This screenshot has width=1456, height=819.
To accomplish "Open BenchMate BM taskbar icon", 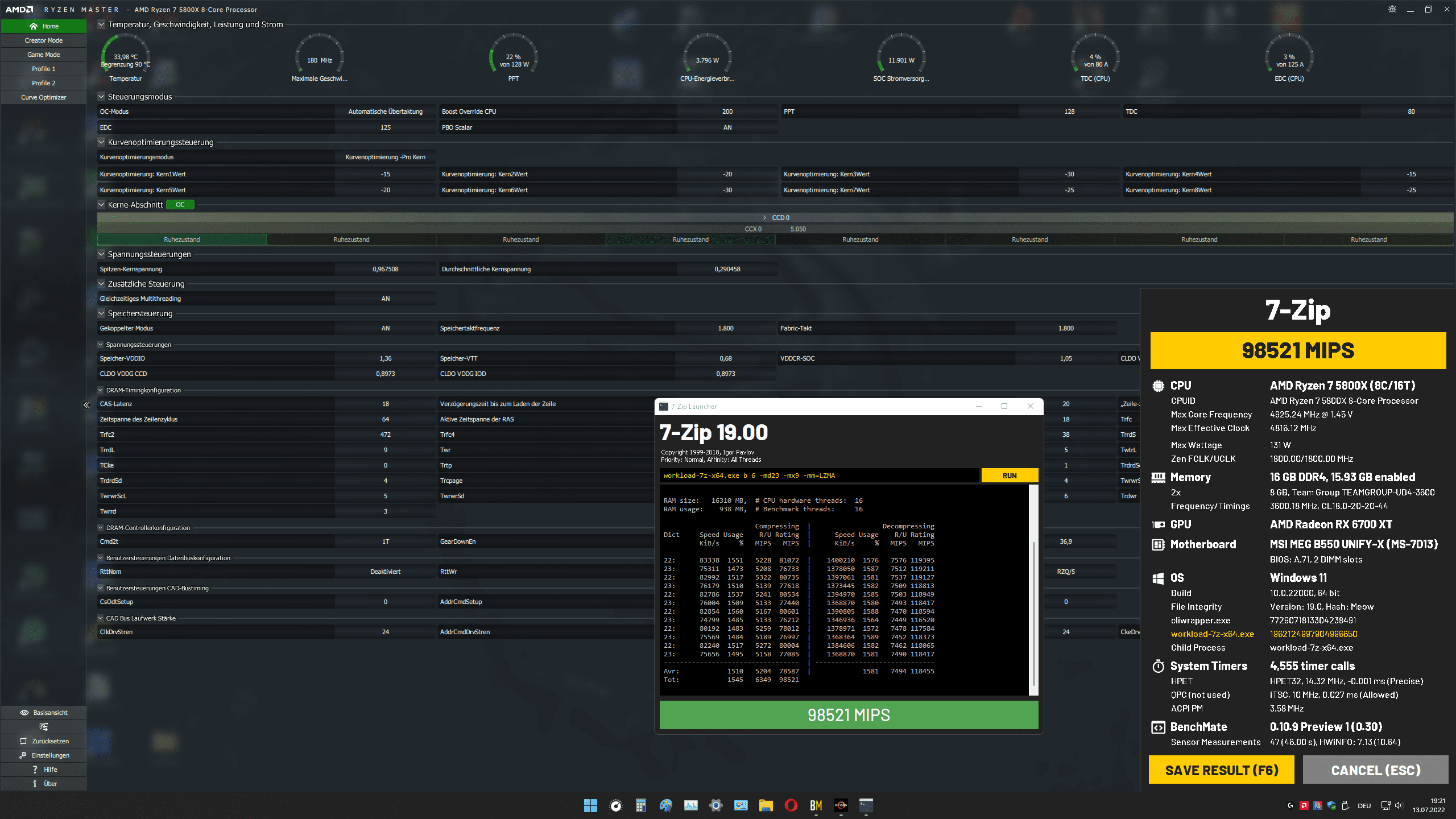I will tap(816, 805).
